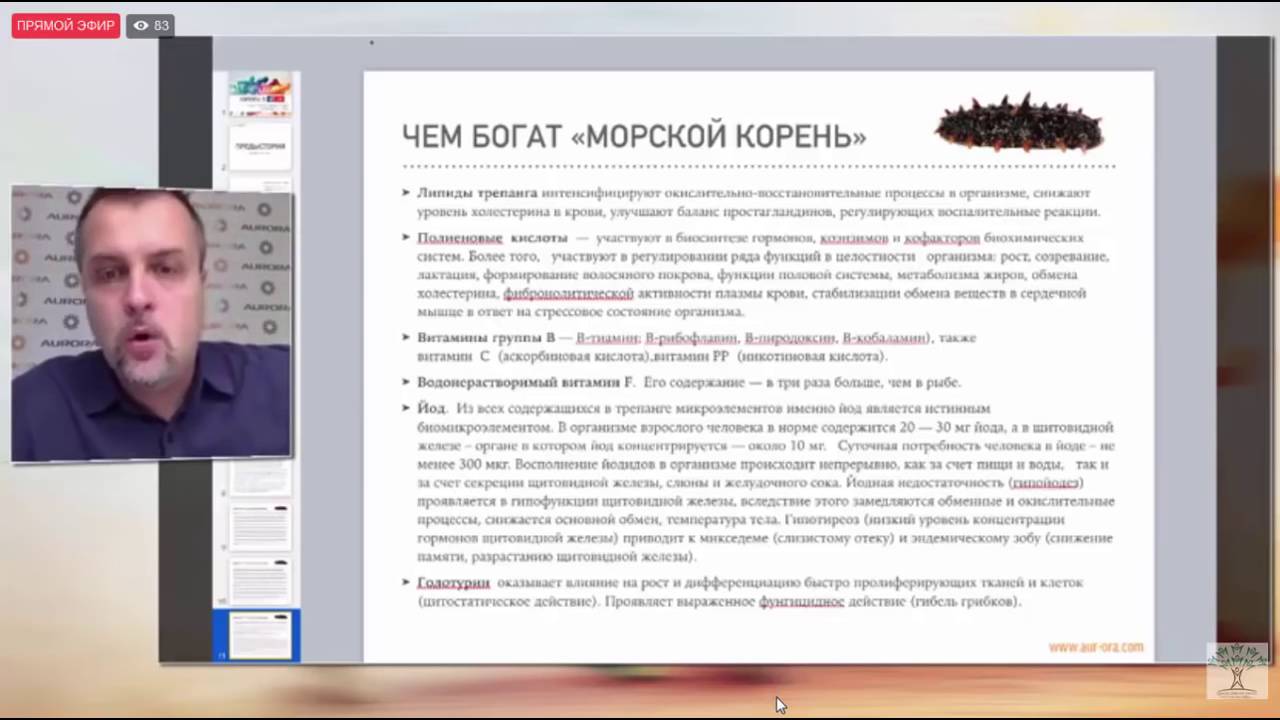This screenshot has width=1280, height=720.
Task: Click the underlined heading Голотурин
Action: pos(453,582)
